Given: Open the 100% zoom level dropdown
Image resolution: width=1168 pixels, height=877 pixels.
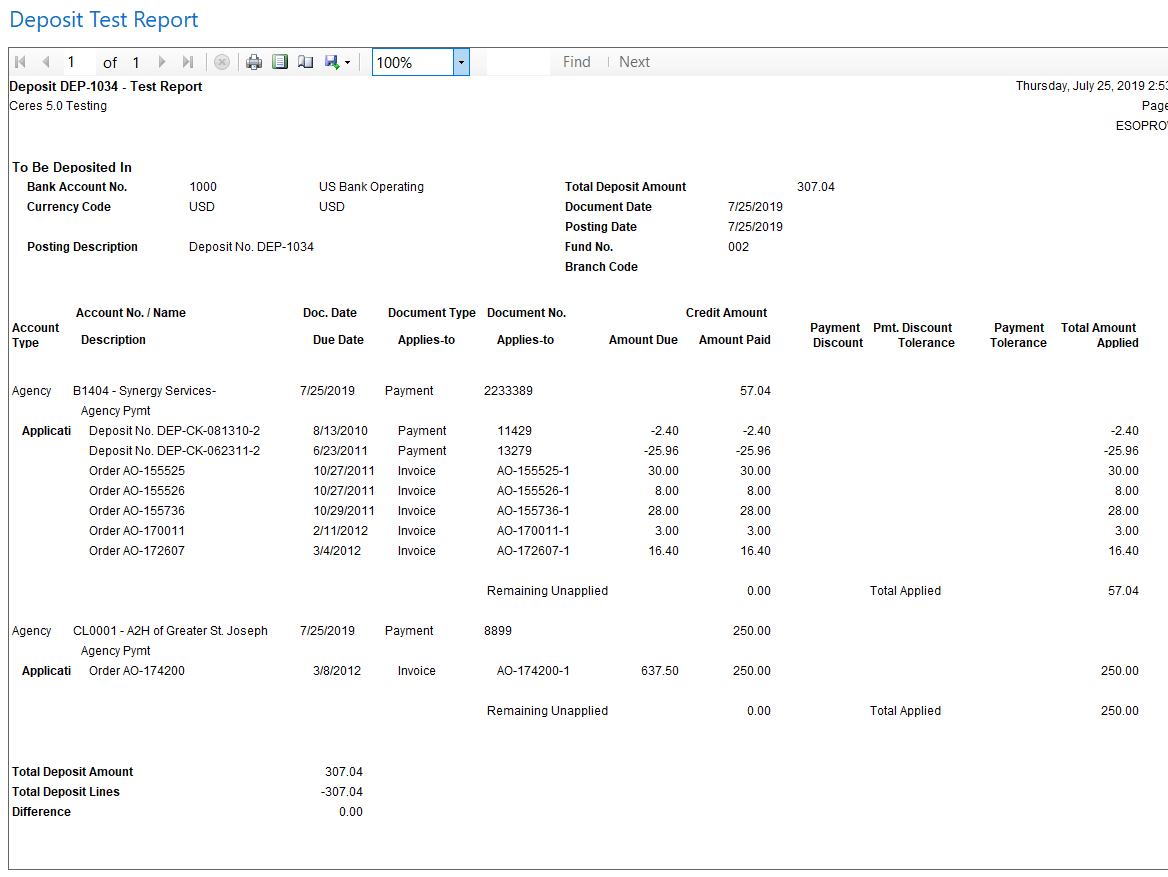Looking at the screenshot, I should pyautogui.click(x=461, y=62).
